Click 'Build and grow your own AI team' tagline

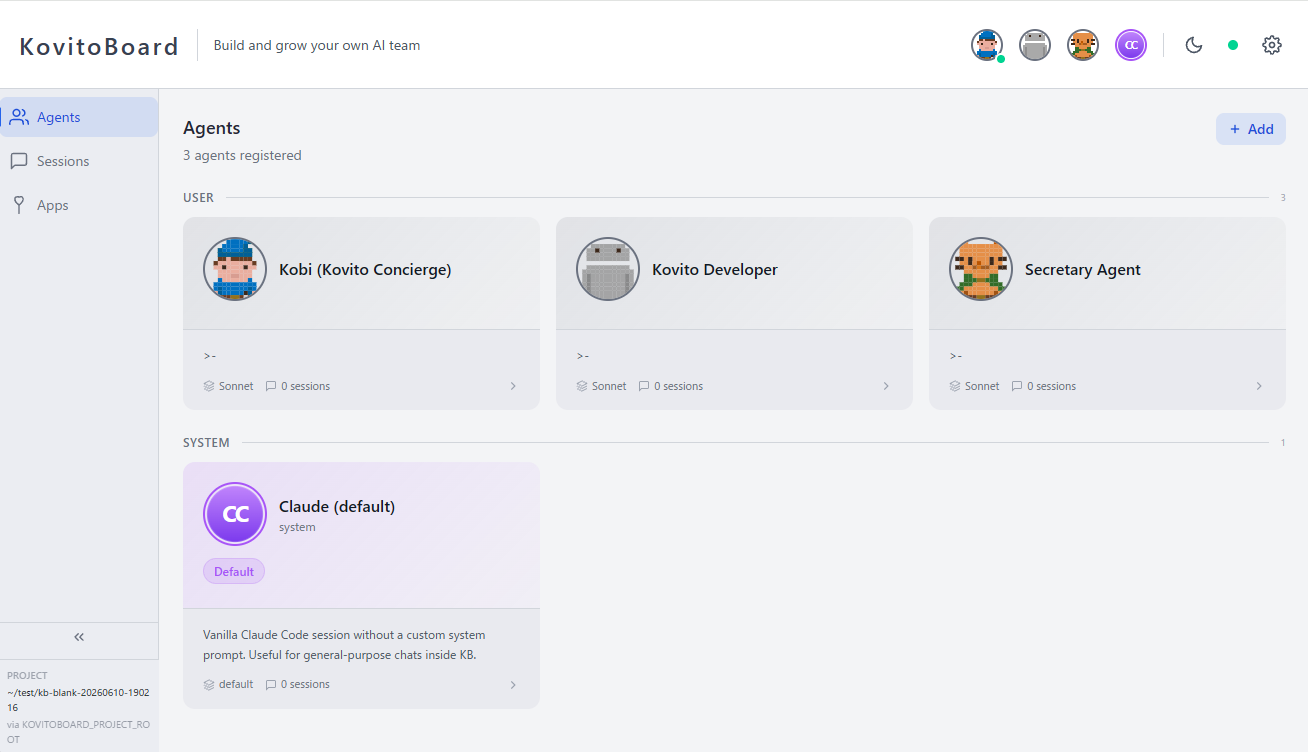coord(317,45)
